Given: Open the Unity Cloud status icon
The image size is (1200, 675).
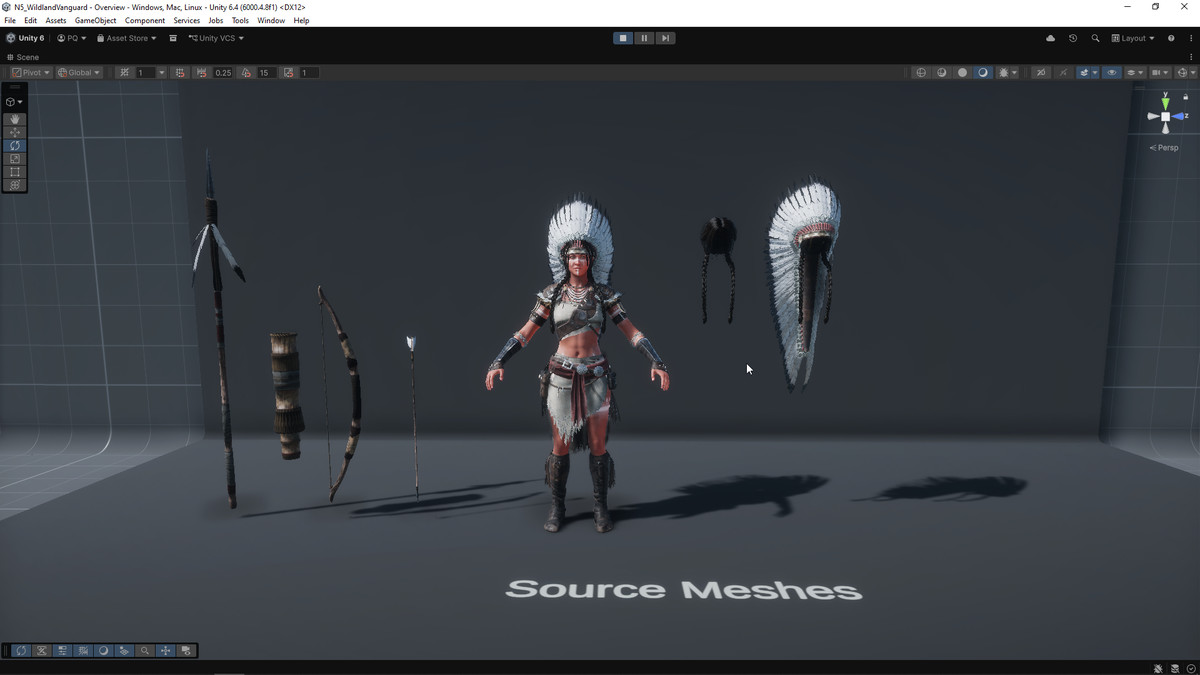Looking at the screenshot, I should (x=1050, y=38).
